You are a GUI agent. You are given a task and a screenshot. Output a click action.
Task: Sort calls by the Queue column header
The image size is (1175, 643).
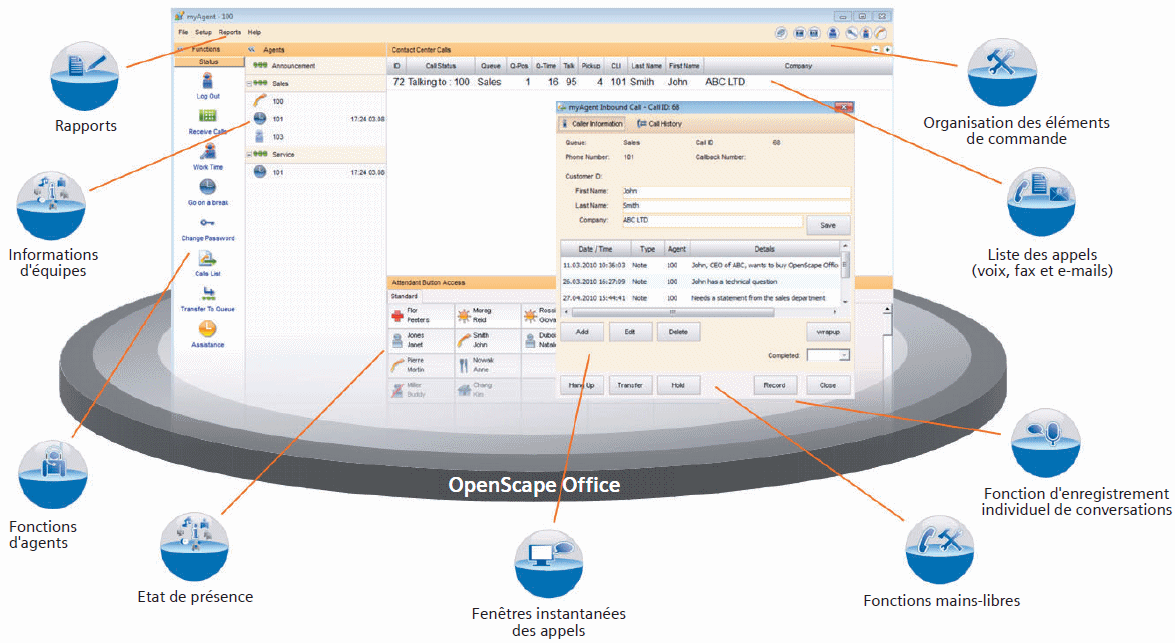click(491, 66)
